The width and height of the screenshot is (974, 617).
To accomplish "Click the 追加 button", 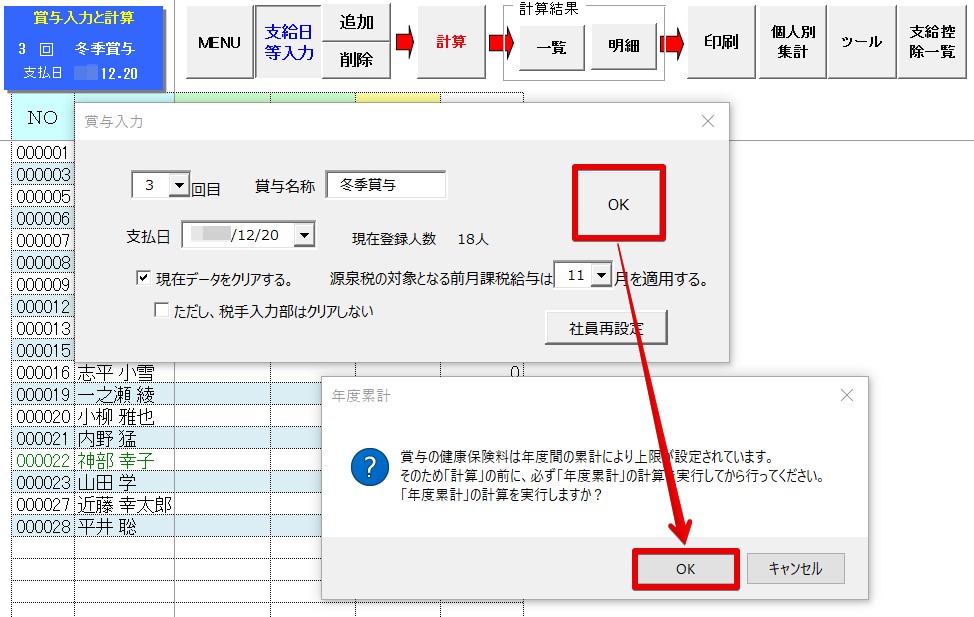I will 356,23.
